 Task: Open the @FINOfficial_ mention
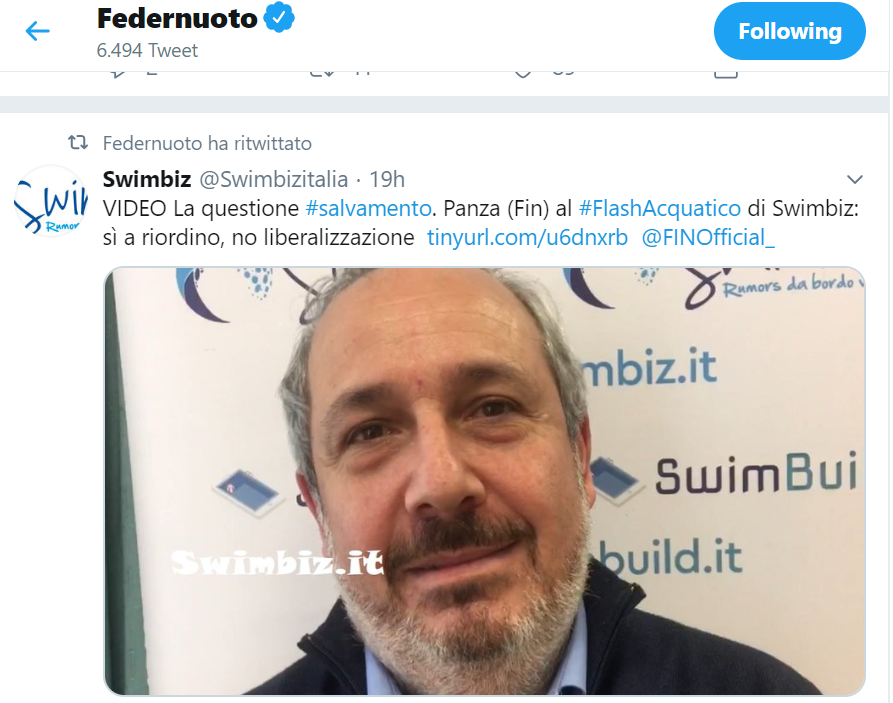pos(708,238)
